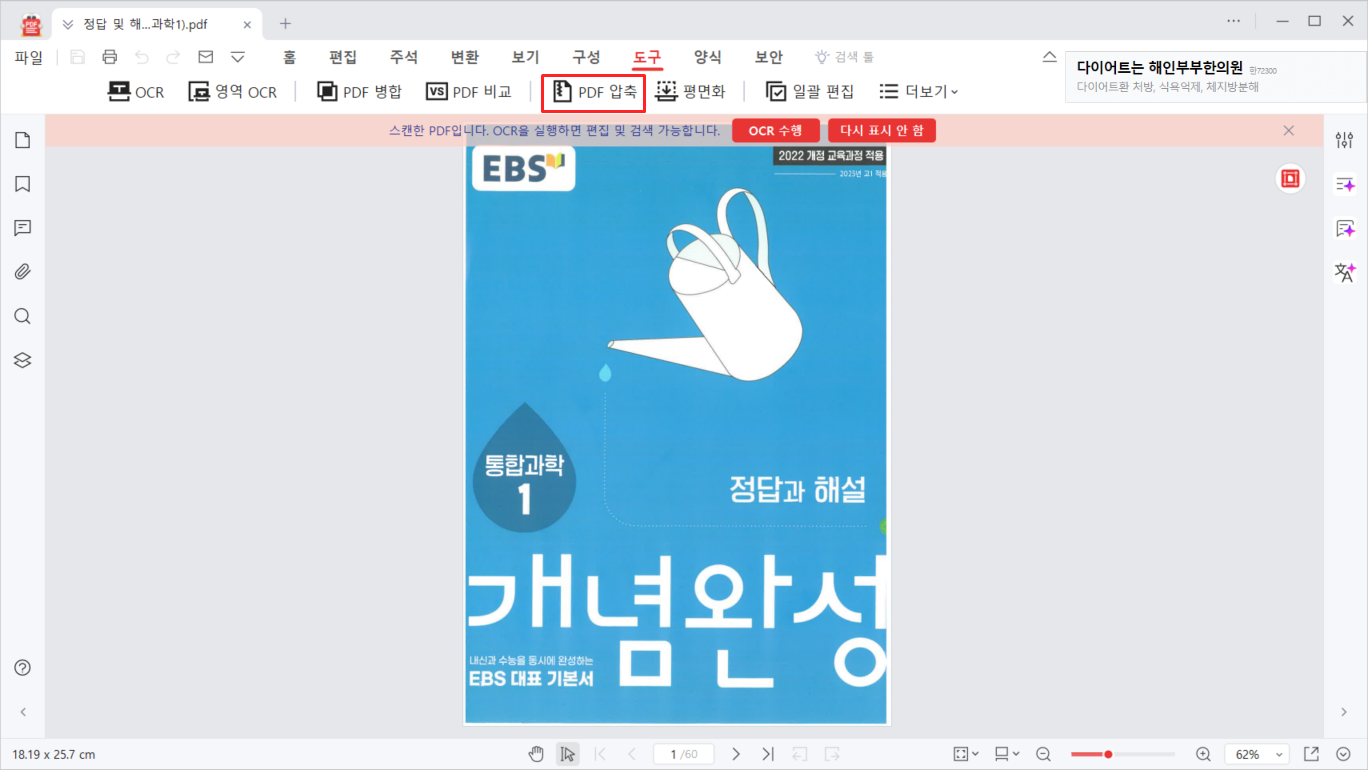Expand the right sidebar arrow

(x=1344, y=712)
